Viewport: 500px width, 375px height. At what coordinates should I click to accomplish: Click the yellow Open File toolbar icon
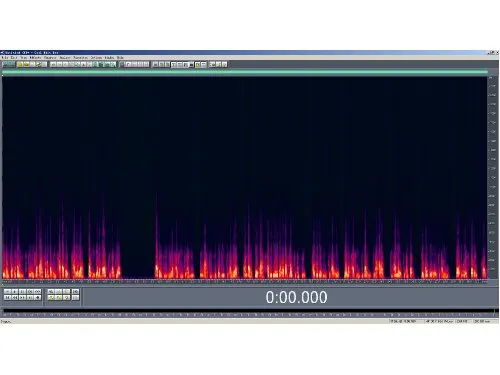click(x=20, y=64)
